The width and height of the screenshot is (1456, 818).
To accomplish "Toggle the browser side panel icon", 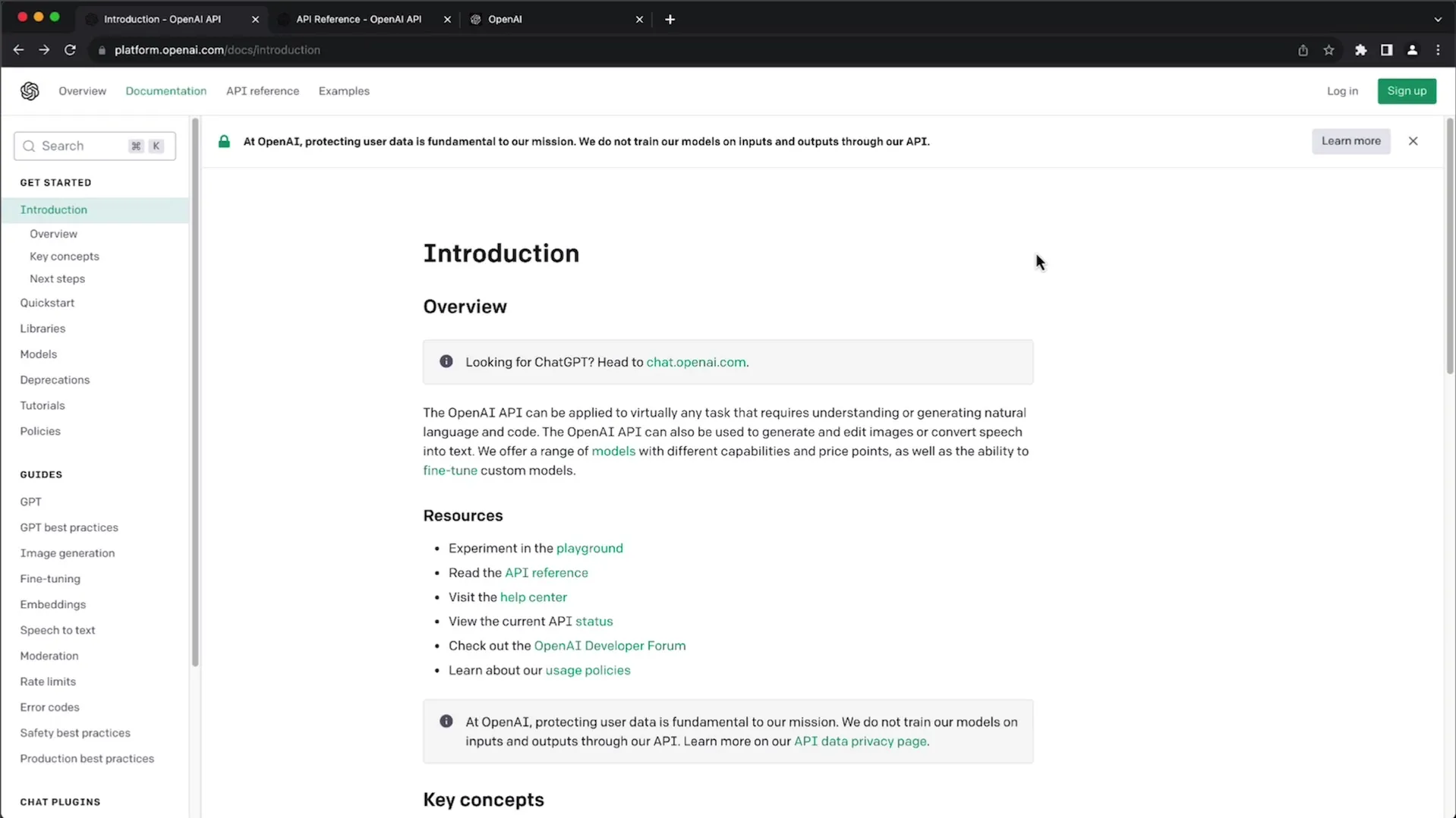I will 1386,50.
